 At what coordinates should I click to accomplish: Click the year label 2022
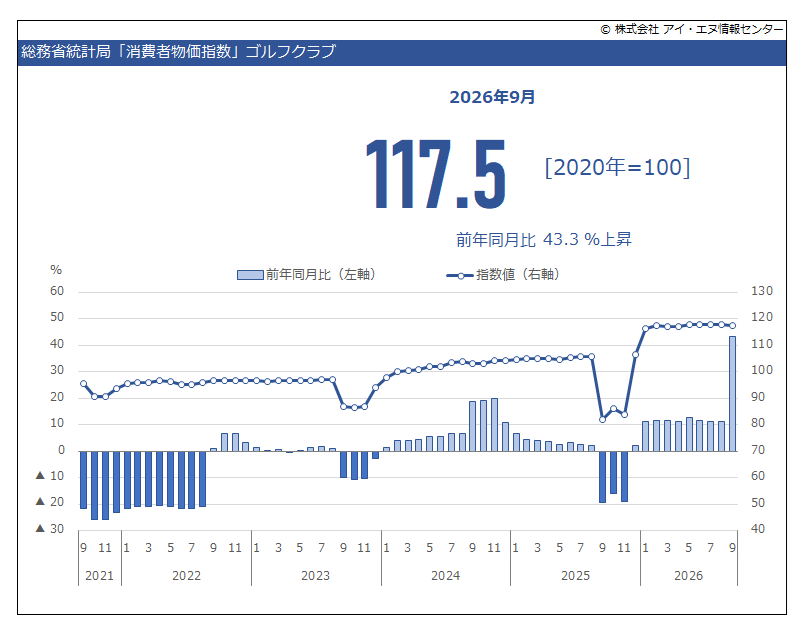(186, 576)
